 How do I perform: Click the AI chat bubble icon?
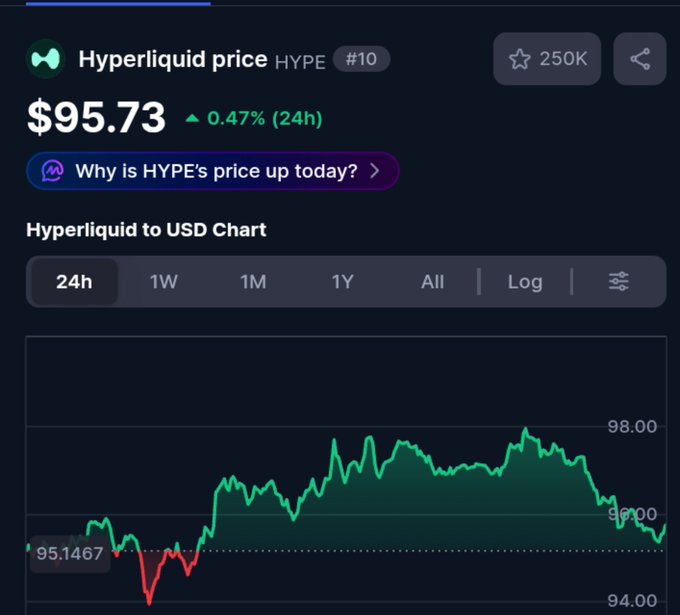coord(52,171)
